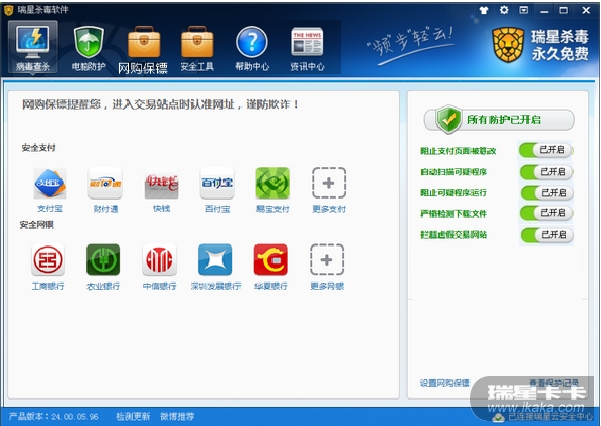Toggle 阻止支付页面被篡改 switch
Image resolution: width=601 pixels, height=426 pixels.
(545, 150)
